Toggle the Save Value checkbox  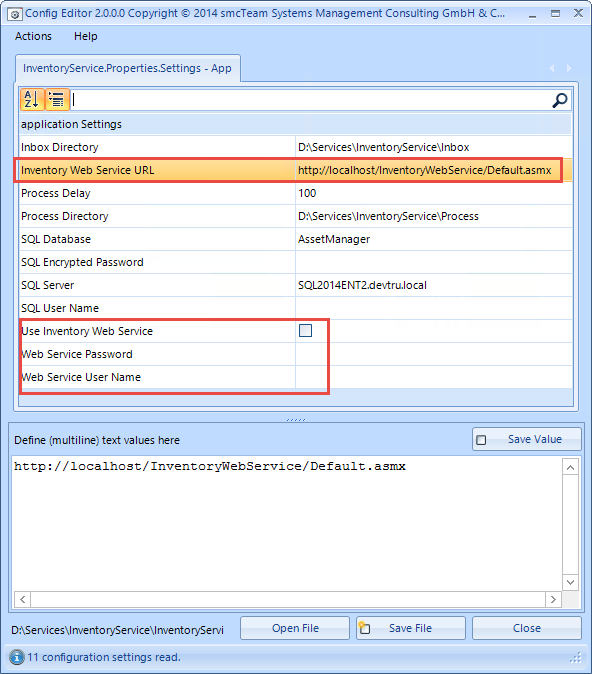coord(481,440)
